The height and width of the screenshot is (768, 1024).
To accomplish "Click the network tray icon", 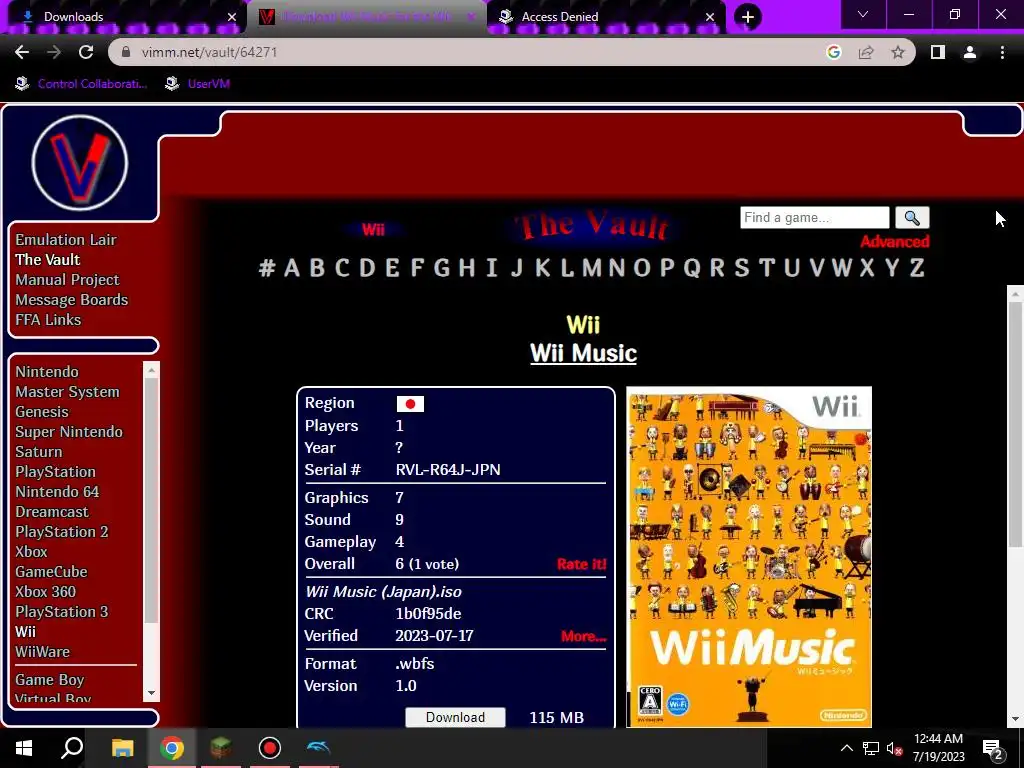I will coord(871,748).
